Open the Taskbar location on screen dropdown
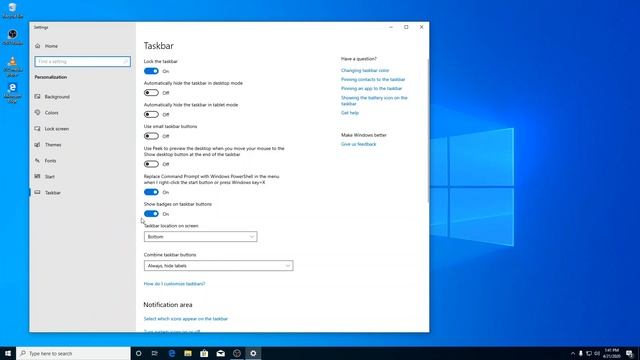The image size is (640, 360). coord(200,237)
